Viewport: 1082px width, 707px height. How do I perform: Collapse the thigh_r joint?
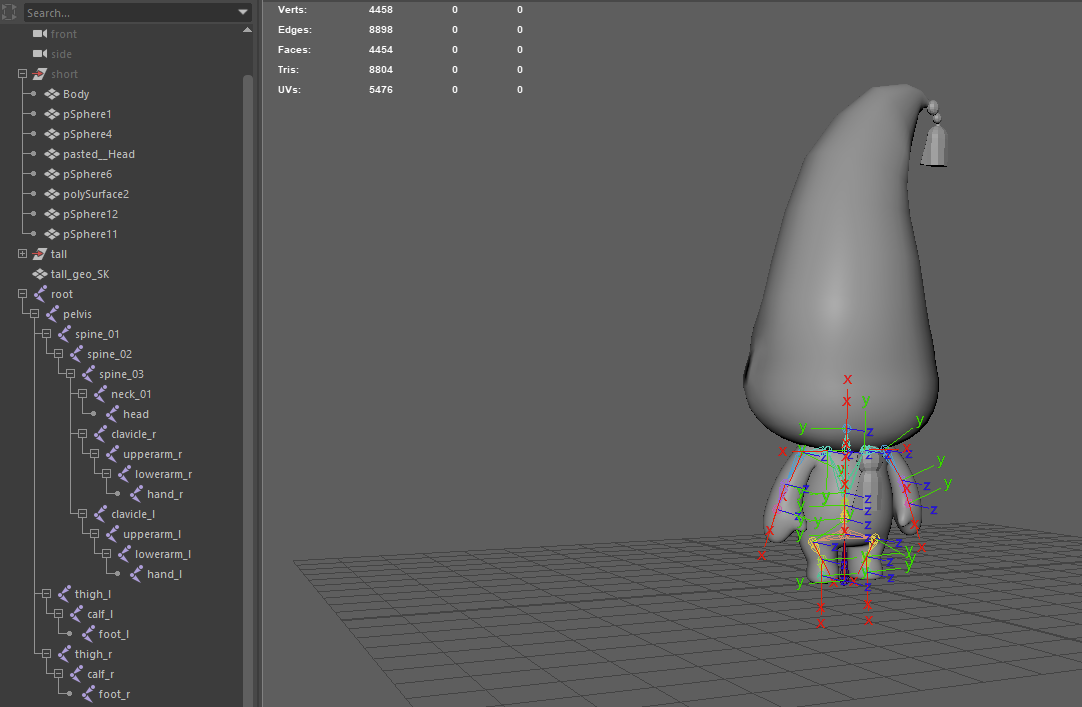tap(46, 654)
